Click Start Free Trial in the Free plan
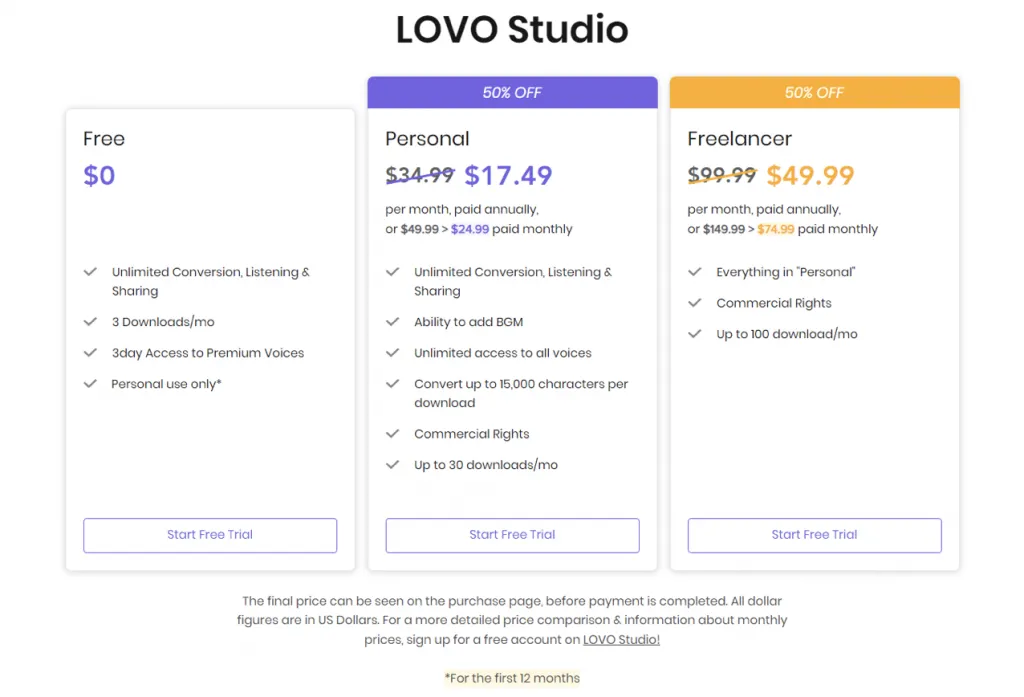Image resolution: width=1024 pixels, height=697 pixels. coord(209,535)
